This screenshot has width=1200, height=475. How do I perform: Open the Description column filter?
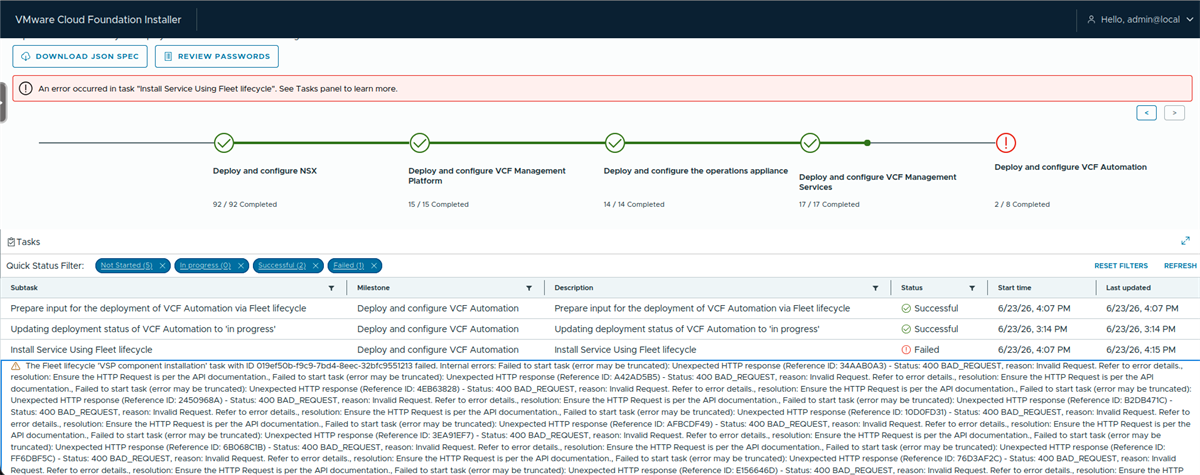pyautogui.click(x=875, y=287)
